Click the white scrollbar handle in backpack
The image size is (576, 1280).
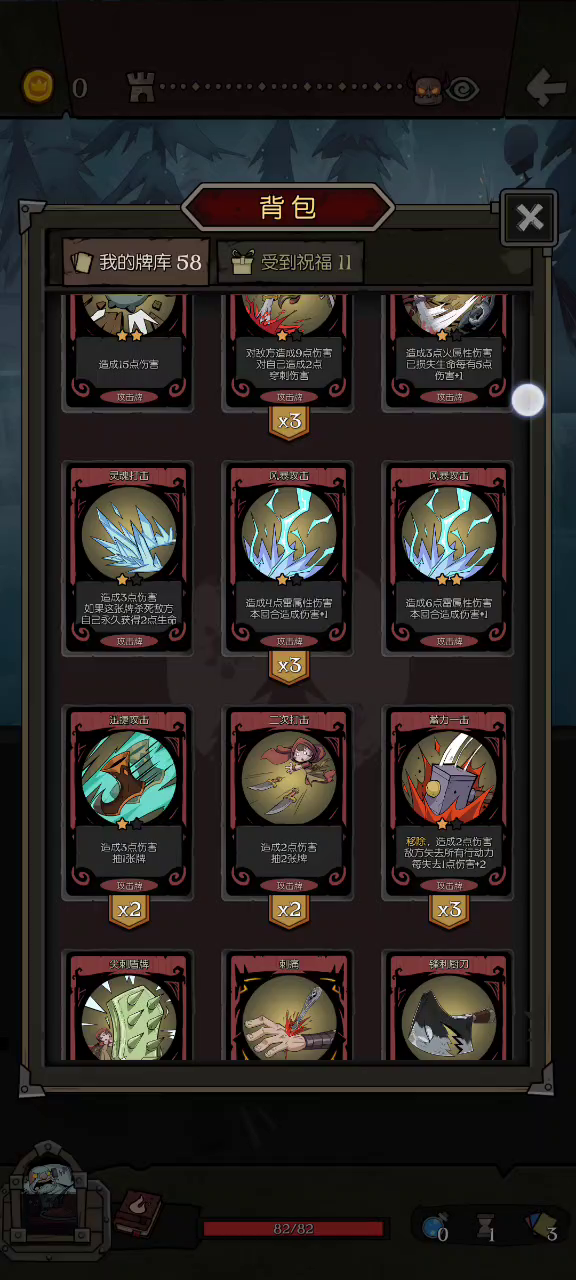[x=528, y=400]
